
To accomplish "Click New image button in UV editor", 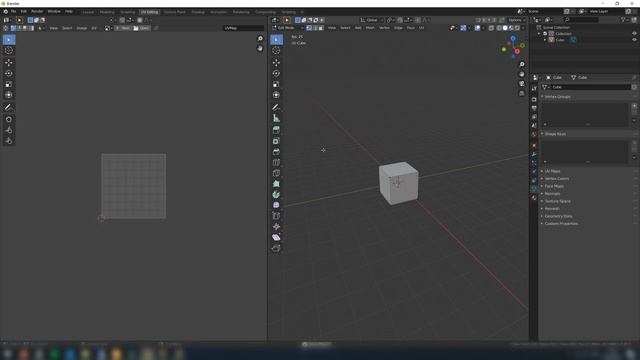I will click(x=122, y=28).
